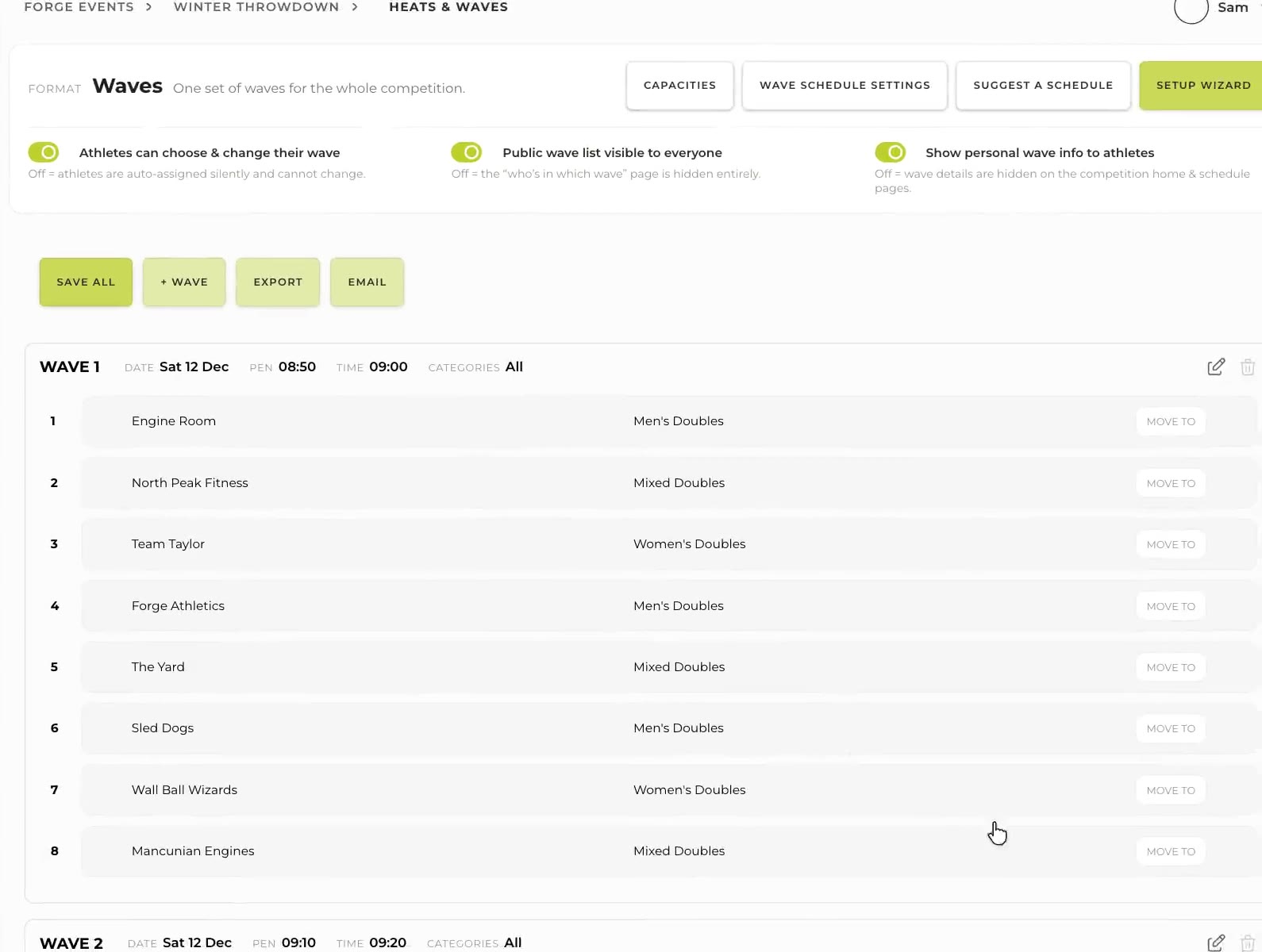Click Wave 1 time 09:00
Image resolution: width=1262 pixels, height=952 pixels.
(388, 367)
